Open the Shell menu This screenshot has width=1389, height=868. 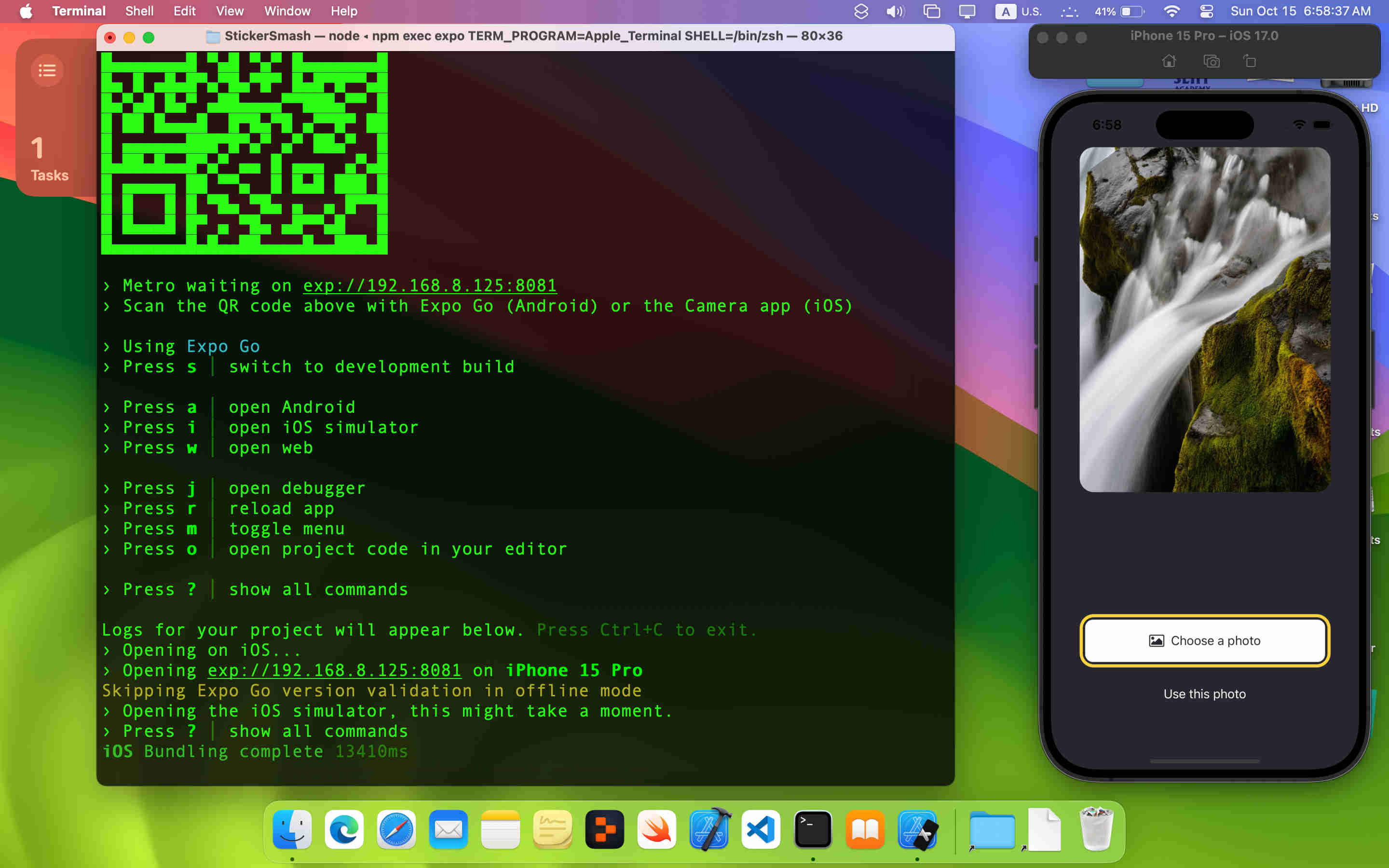(x=139, y=11)
